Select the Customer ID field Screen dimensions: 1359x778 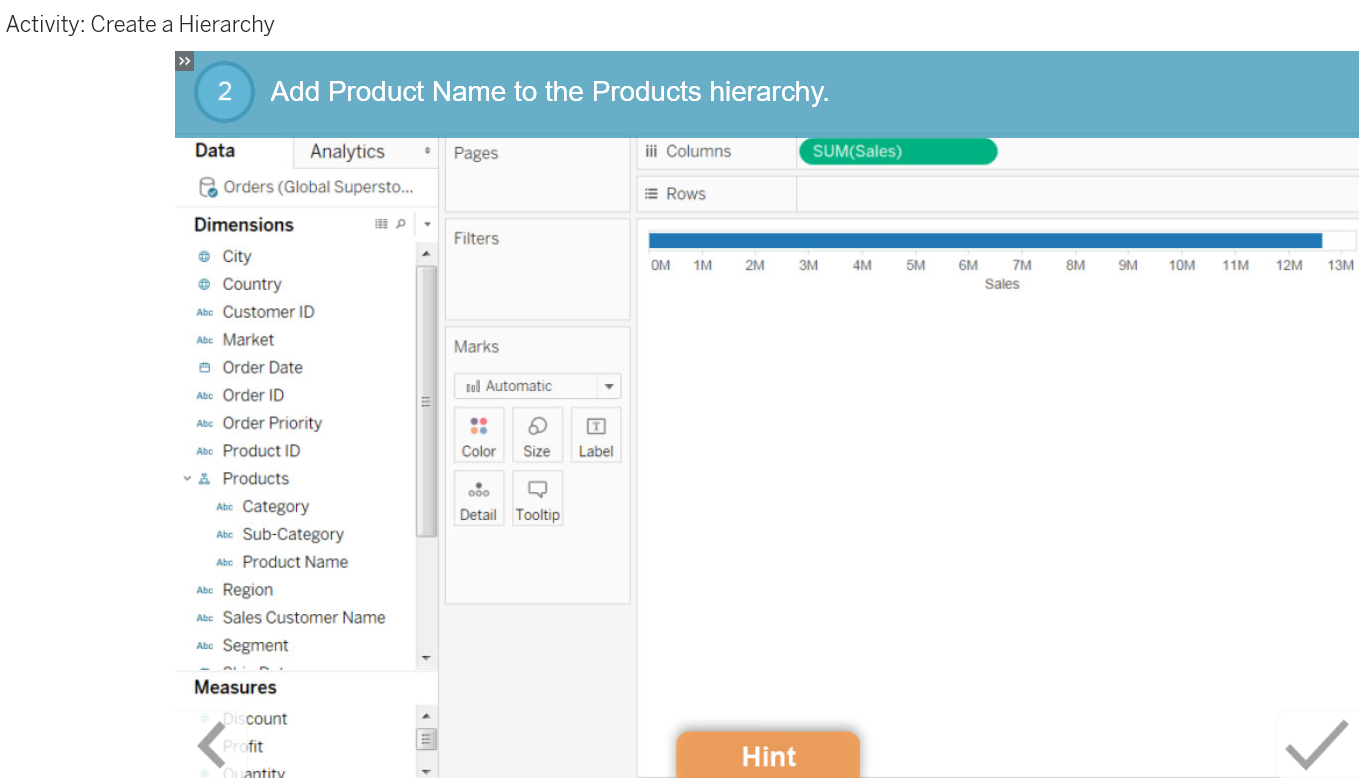click(268, 312)
